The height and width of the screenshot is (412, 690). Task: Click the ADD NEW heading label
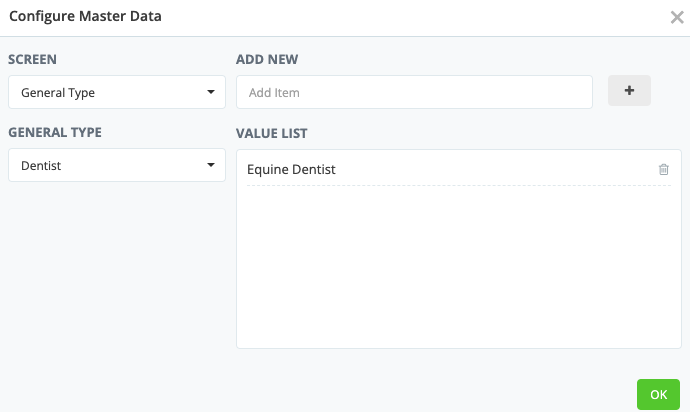coord(267,59)
